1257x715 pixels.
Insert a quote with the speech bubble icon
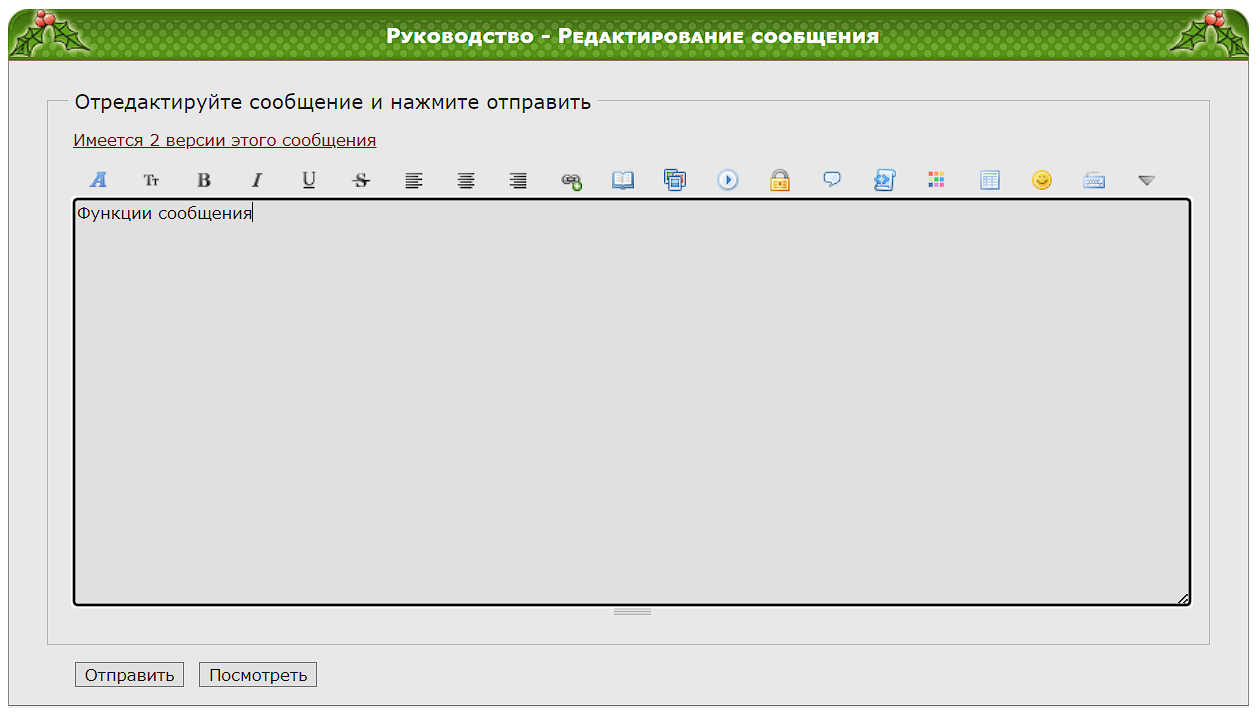(832, 180)
